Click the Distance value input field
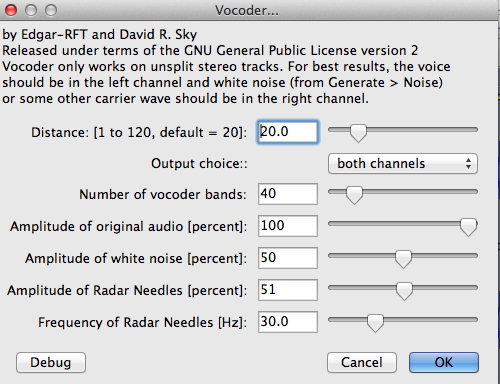 point(288,132)
